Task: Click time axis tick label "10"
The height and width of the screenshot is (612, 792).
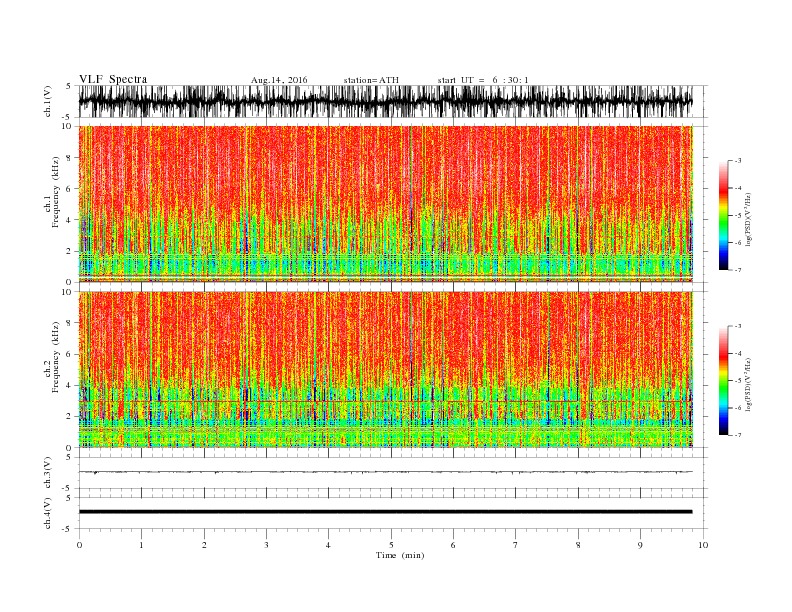Action: coord(703,545)
